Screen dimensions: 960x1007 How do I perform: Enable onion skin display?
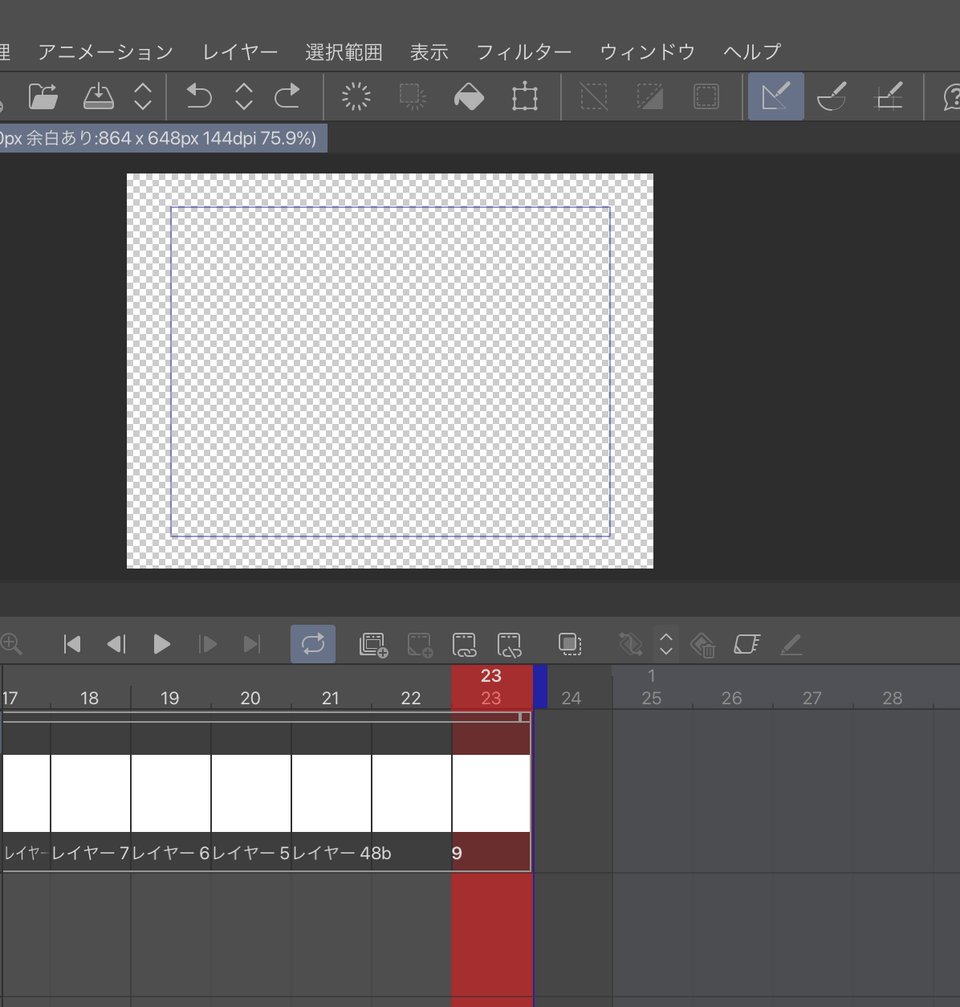[570, 644]
